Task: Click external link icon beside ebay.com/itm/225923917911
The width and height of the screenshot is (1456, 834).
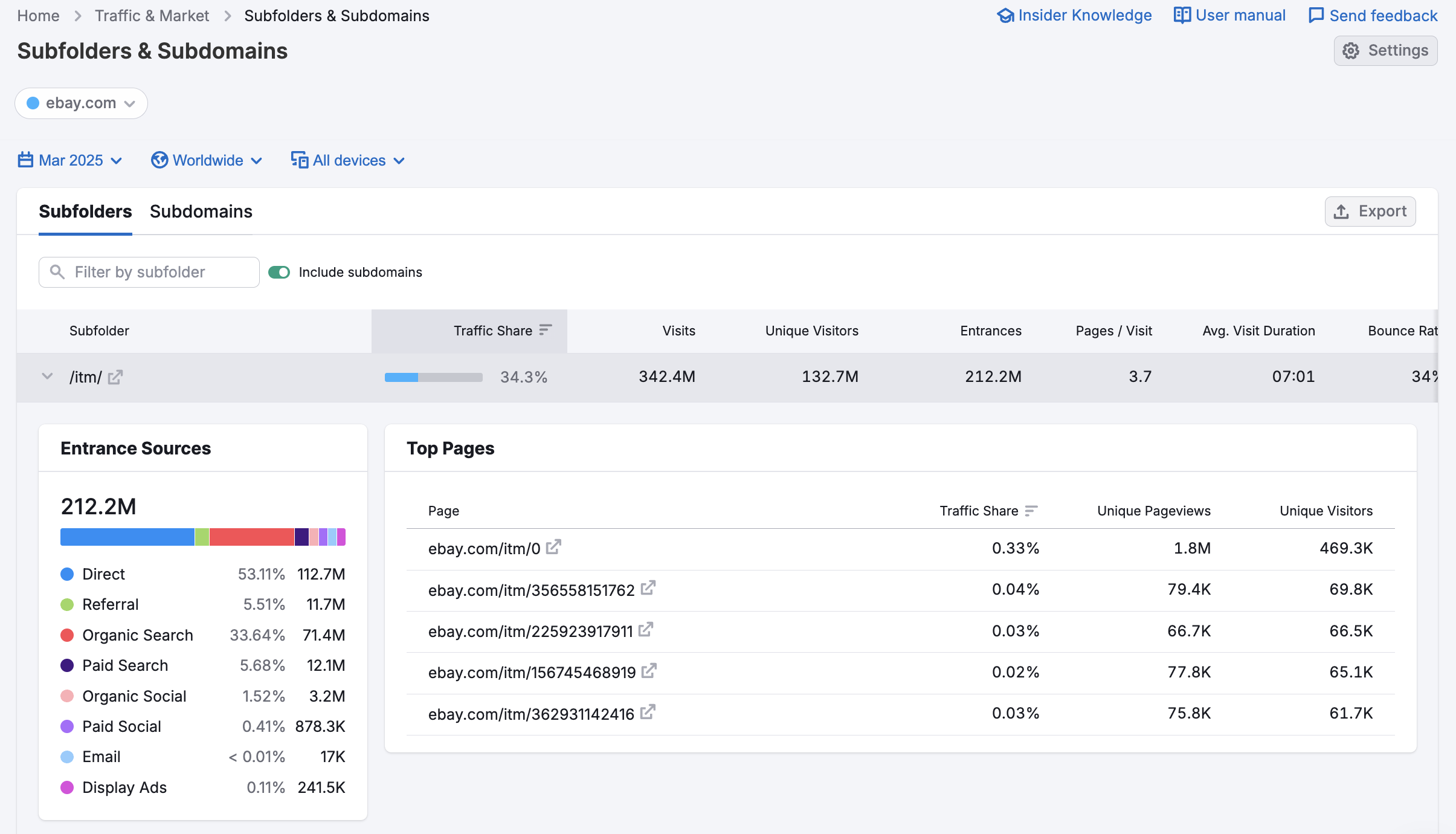Action: [646, 630]
